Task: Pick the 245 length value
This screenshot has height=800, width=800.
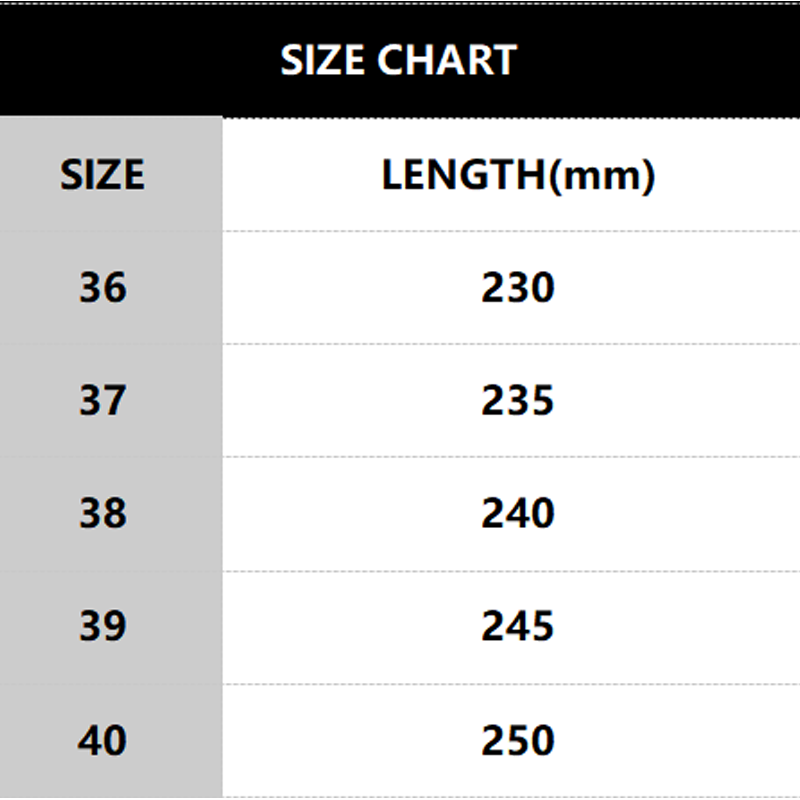Action: click(517, 627)
